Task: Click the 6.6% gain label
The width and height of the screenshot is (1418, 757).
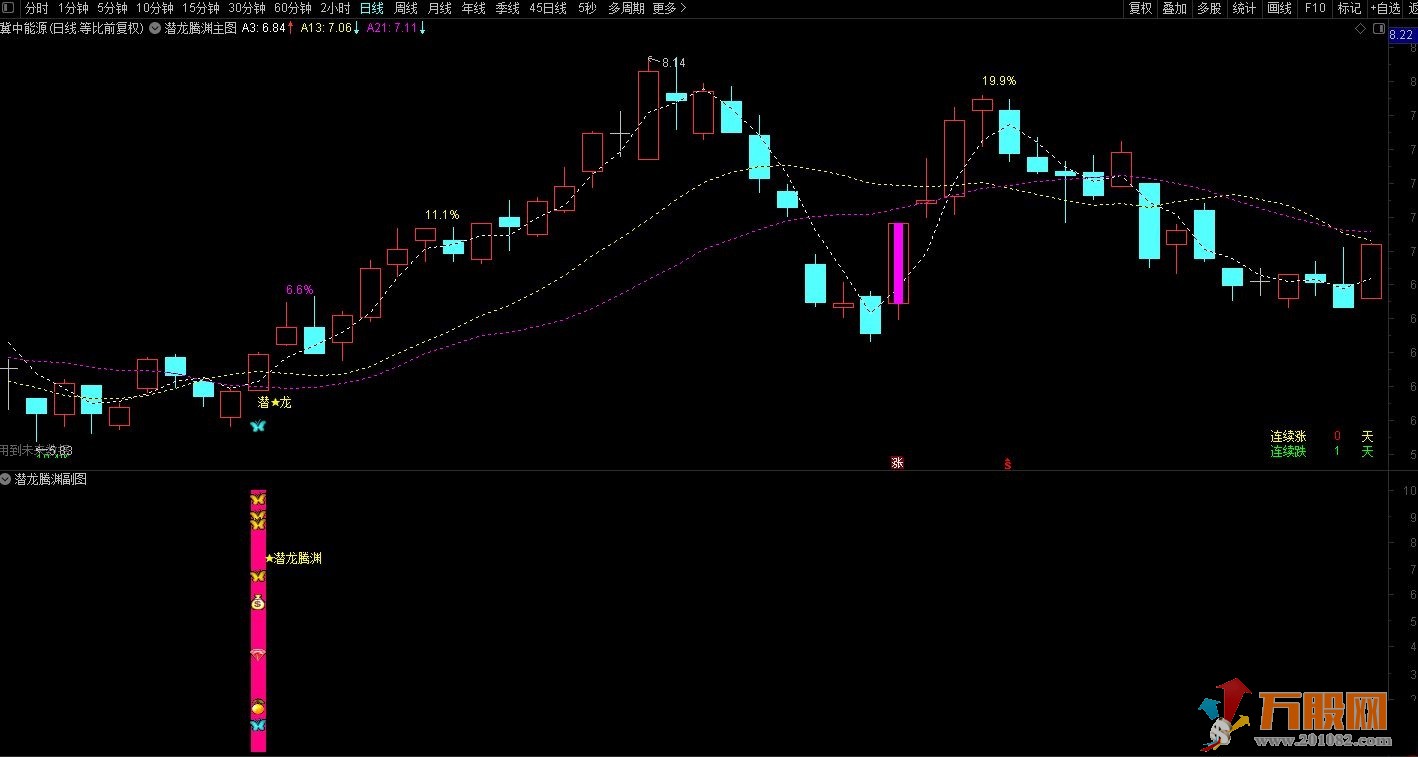Action: 300,290
